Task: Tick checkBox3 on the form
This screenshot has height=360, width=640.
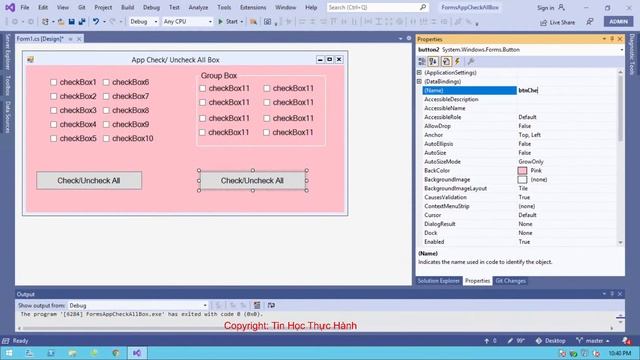Action: click(53, 110)
